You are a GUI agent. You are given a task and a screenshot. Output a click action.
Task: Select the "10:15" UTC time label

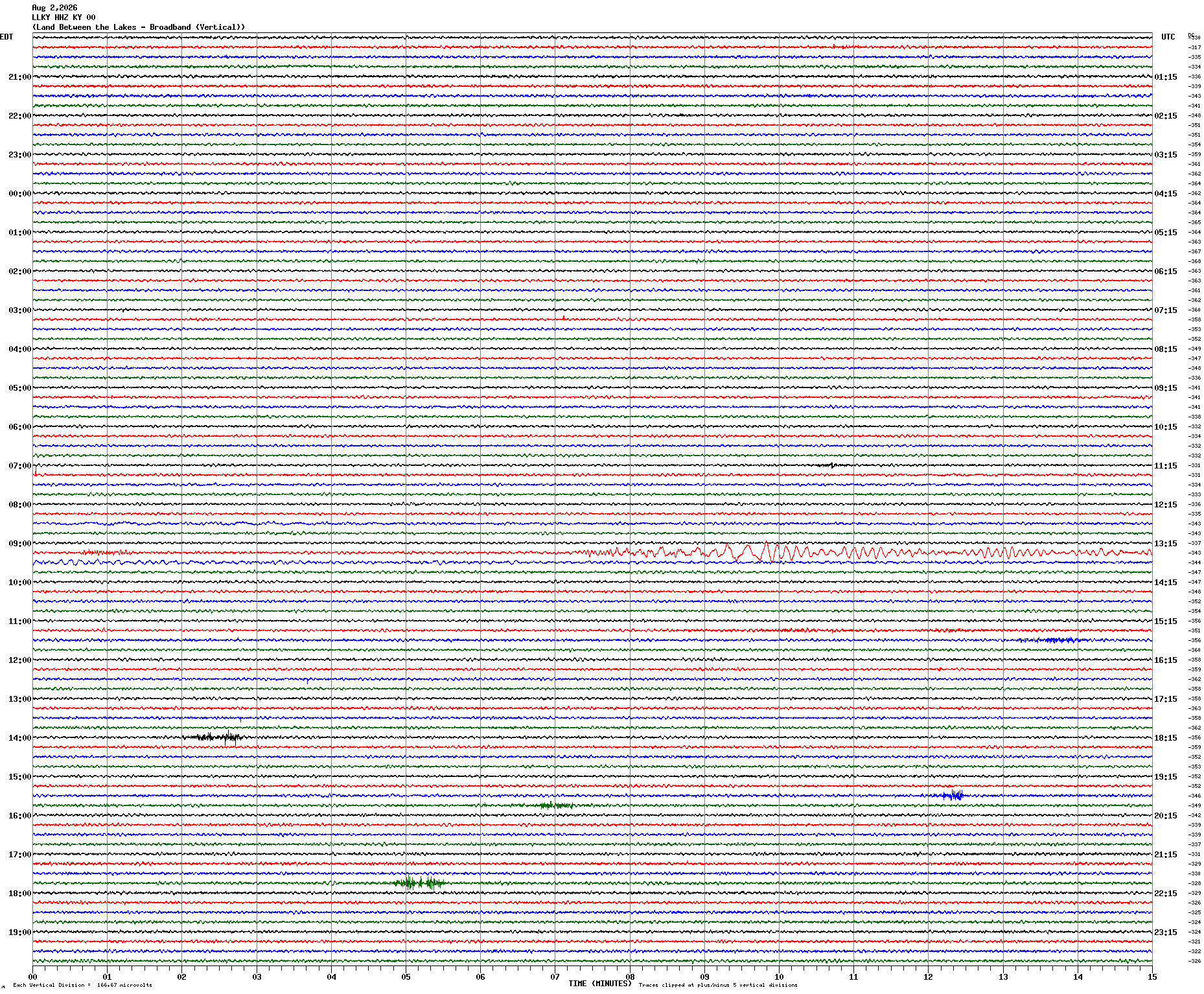(x=1166, y=427)
